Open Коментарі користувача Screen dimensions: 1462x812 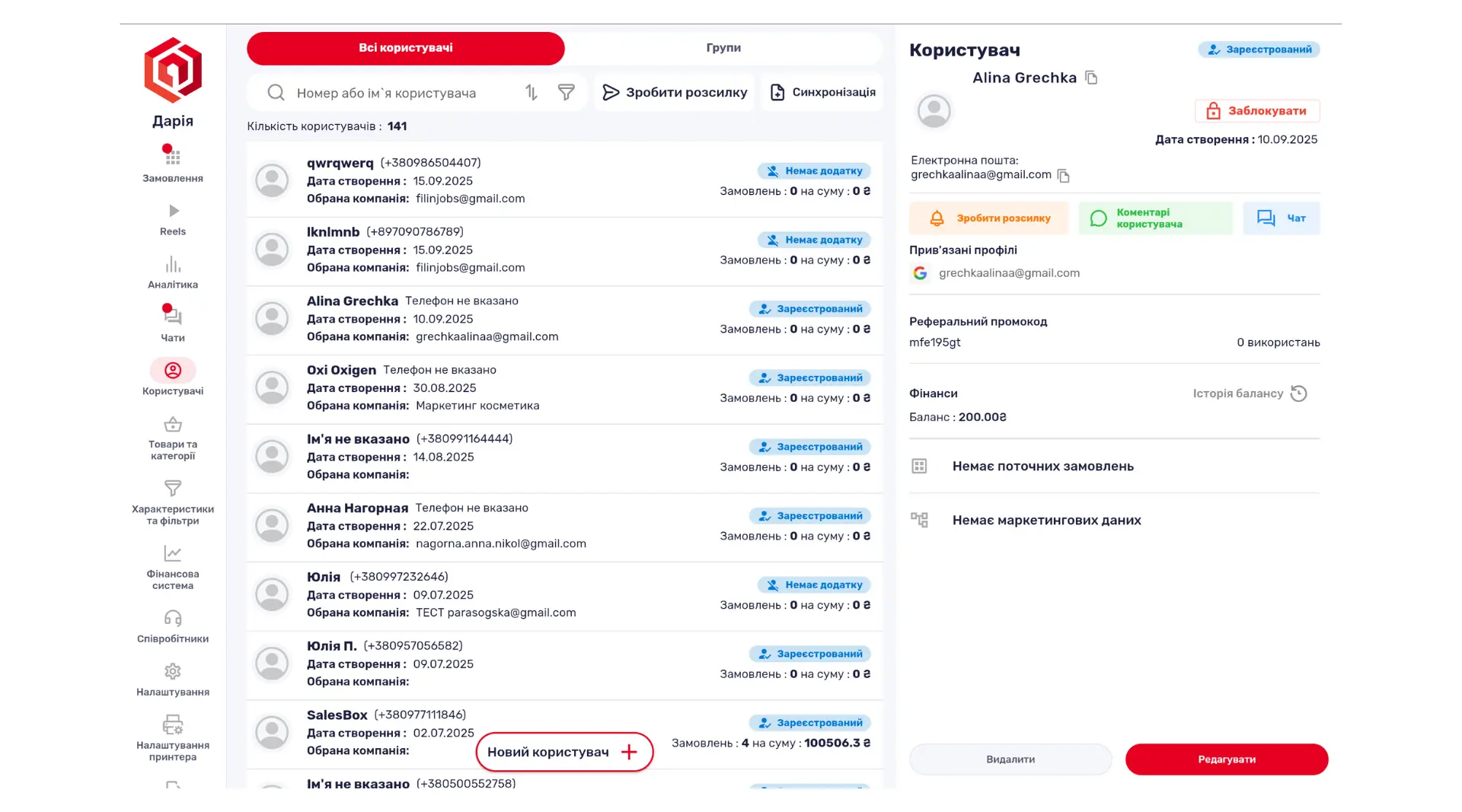click(1155, 218)
